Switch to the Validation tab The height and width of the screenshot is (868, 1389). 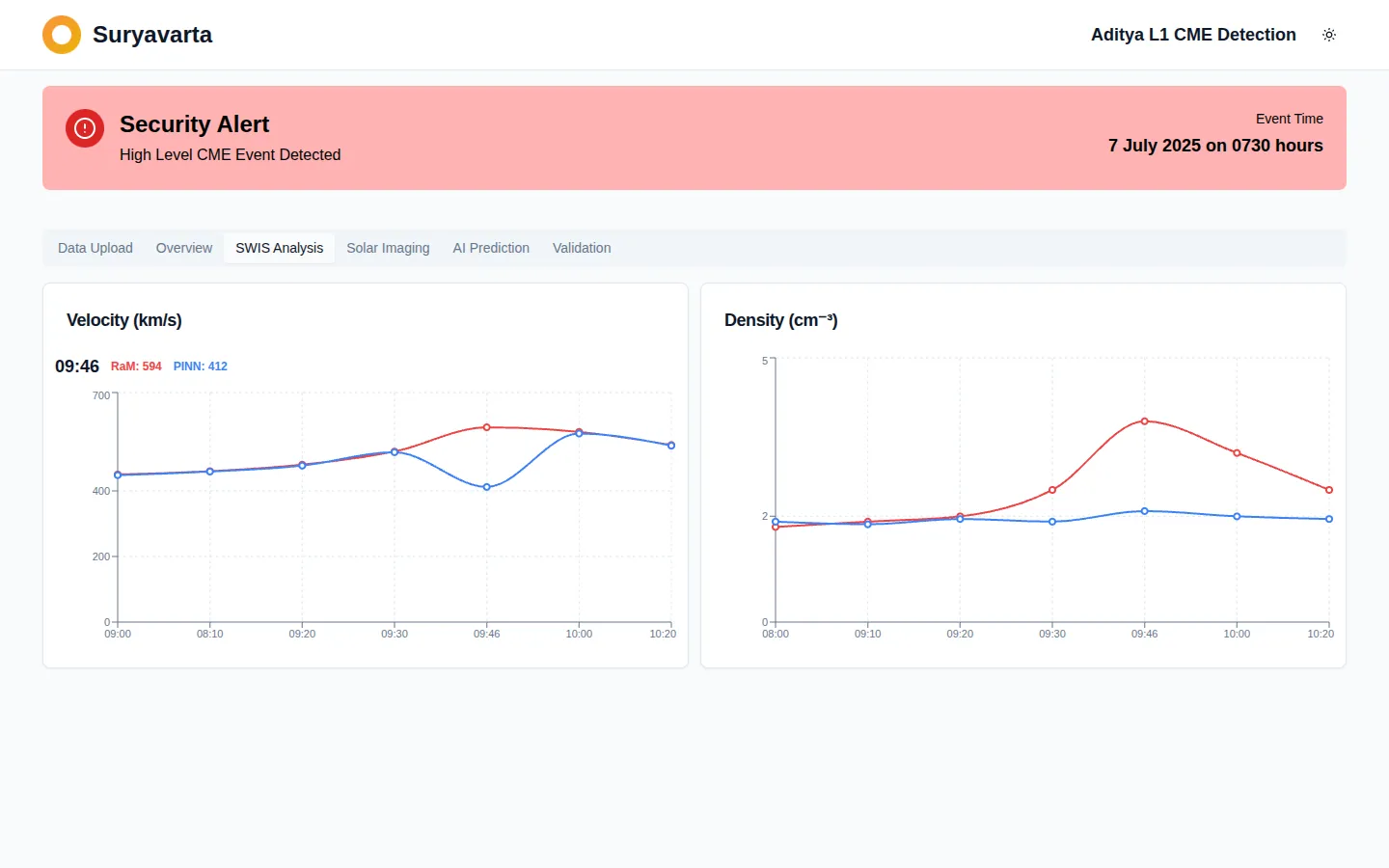tap(582, 248)
